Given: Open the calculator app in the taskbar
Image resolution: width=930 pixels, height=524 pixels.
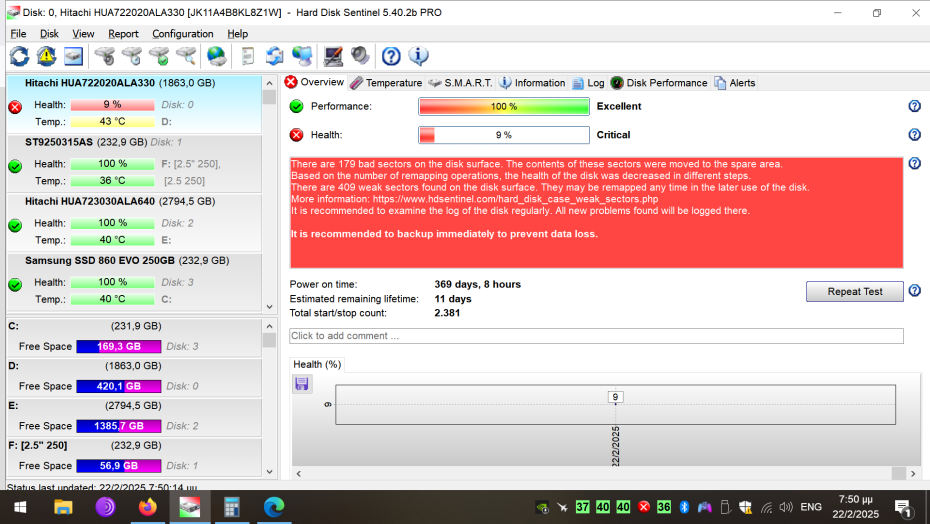Looking at the screenshot, I should pos(231,507).
